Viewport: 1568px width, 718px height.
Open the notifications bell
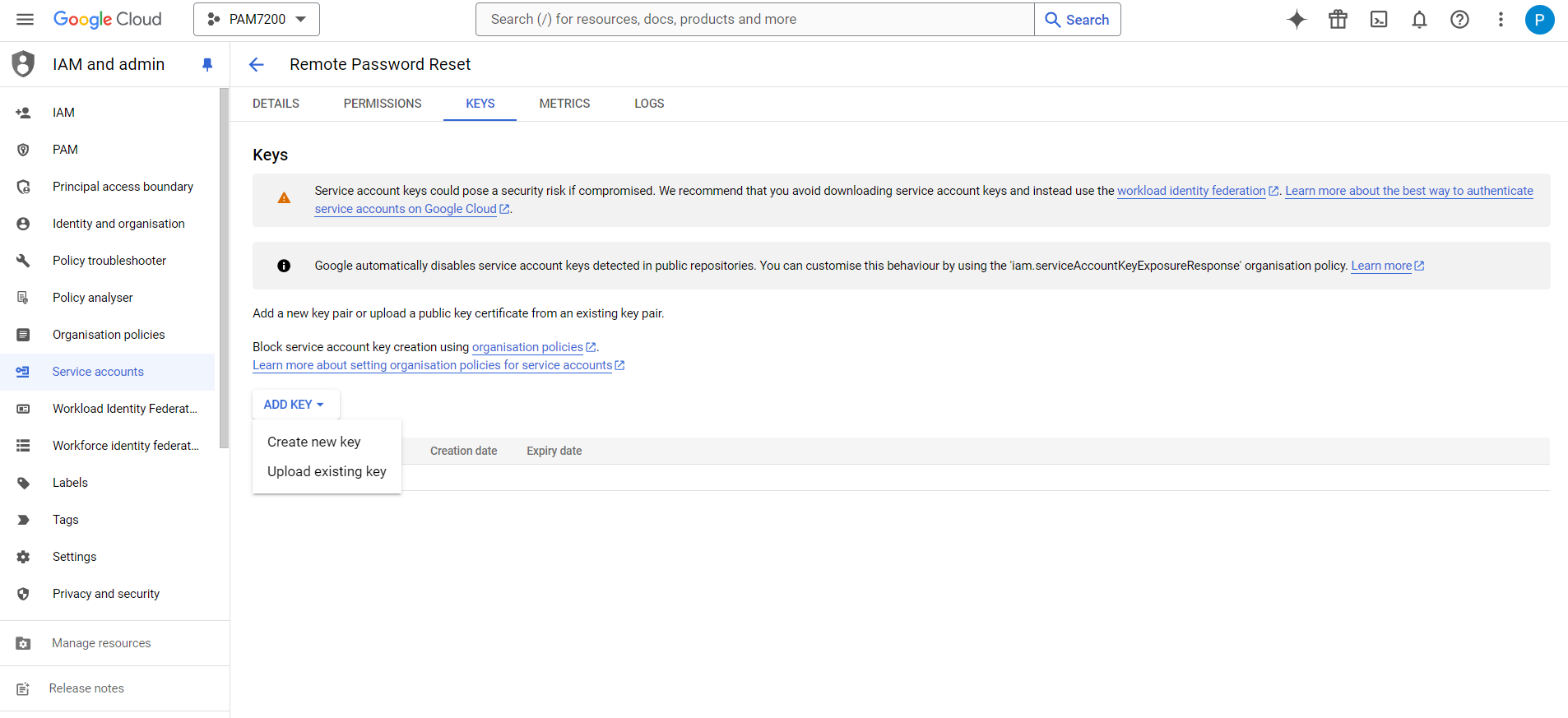pos(1419,20)
